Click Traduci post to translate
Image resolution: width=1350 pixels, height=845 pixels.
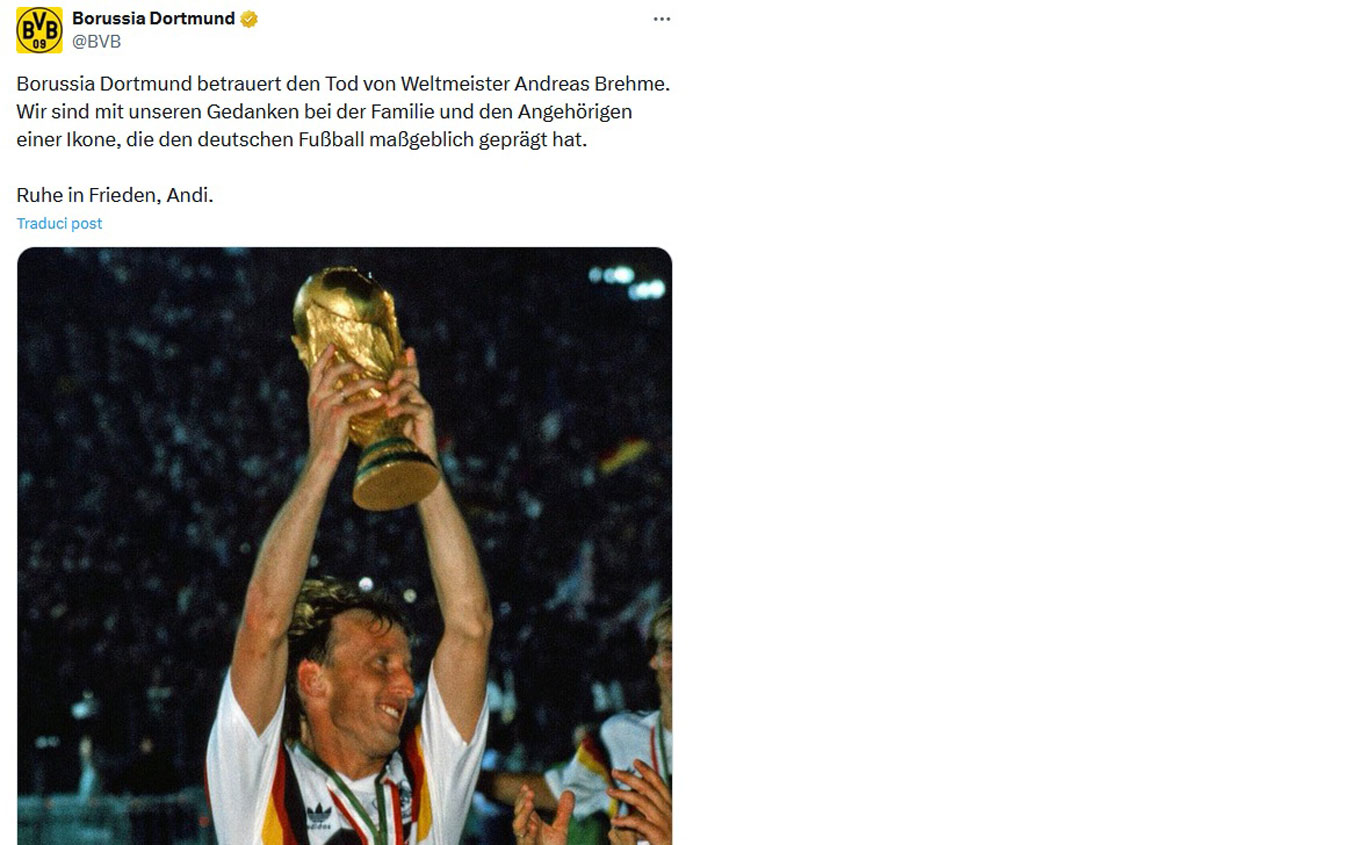(59, 223)
